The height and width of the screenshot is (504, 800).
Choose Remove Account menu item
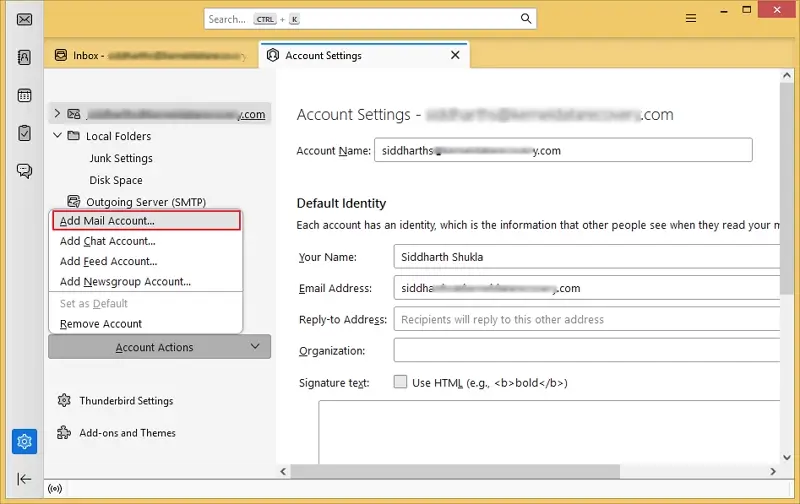point(146,324)
